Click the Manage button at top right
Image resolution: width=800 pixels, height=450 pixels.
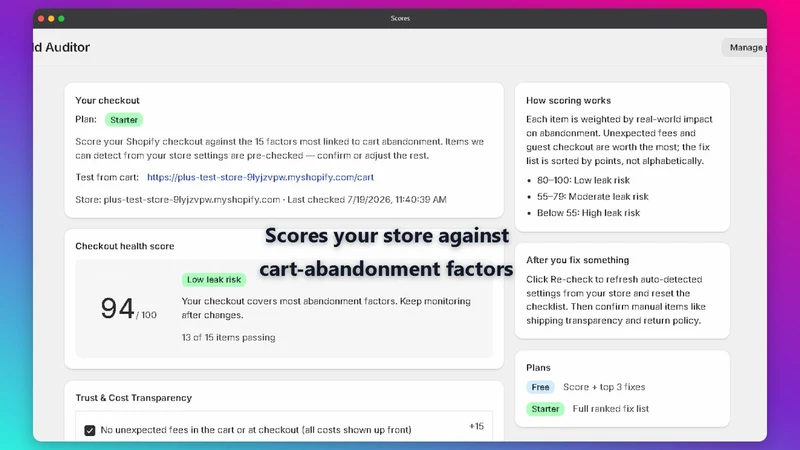click(x=744, y=47)
